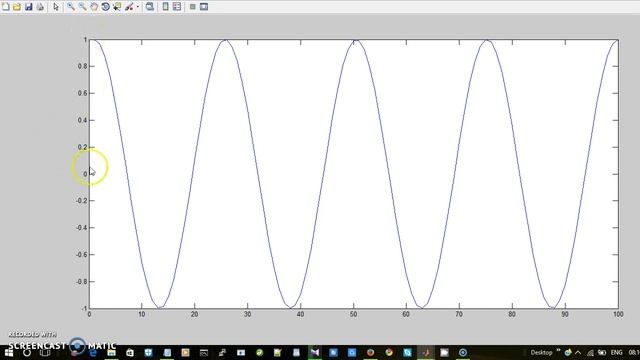640x360 pixels.
Task: Insert a legend using the toolbar icon
Action: [x=177, y=7]
